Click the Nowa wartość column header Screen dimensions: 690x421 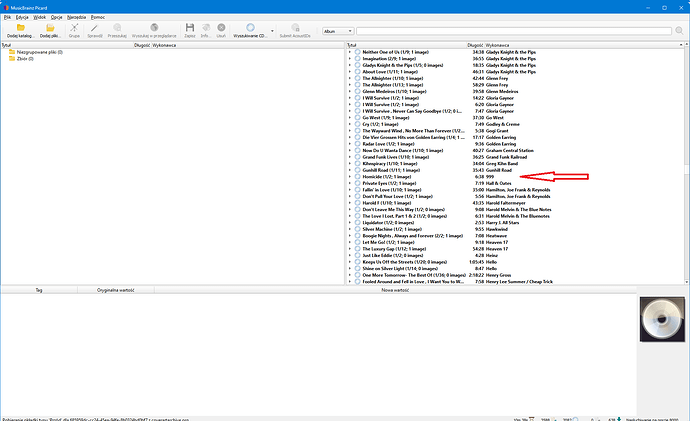(x=395, y=290)
